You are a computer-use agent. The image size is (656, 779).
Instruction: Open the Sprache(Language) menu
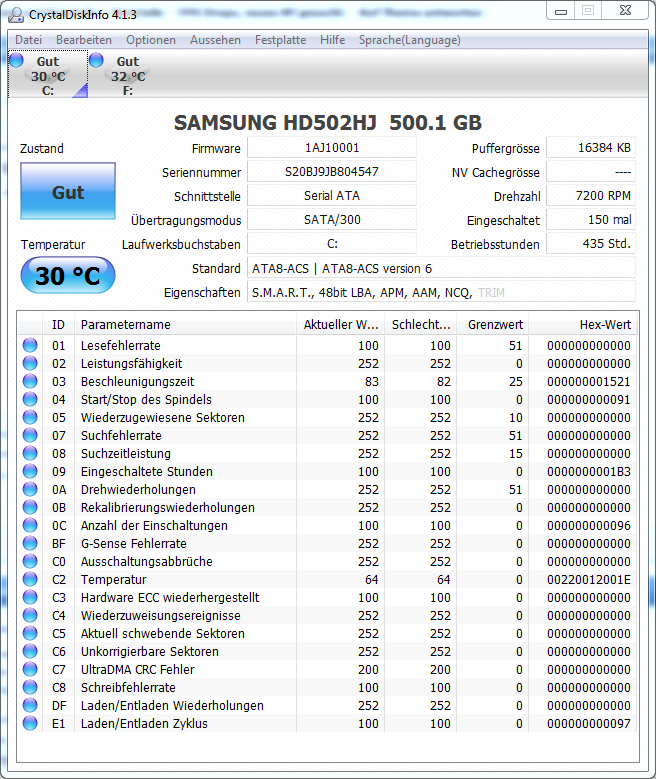[410, 40]
